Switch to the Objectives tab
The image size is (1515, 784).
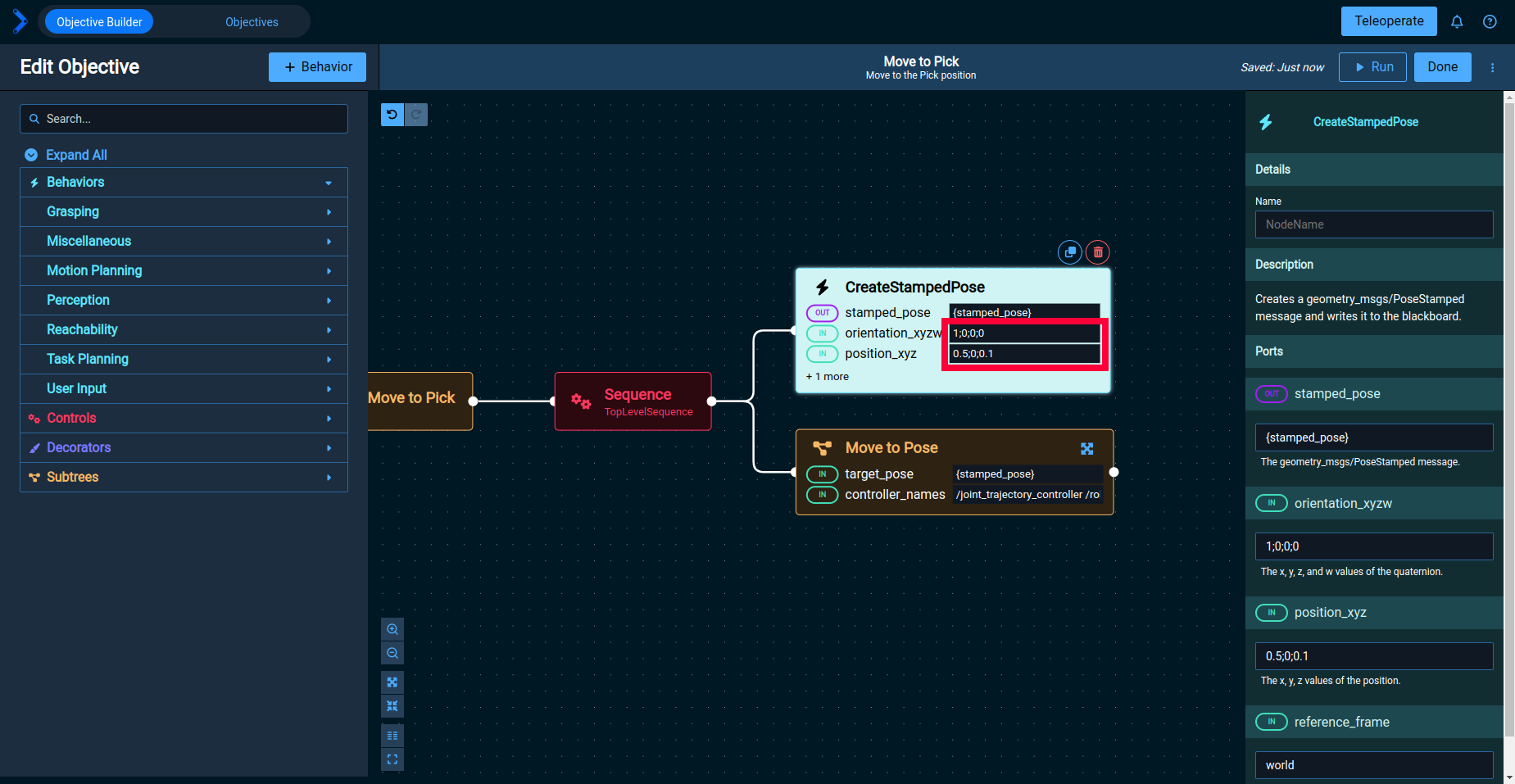pyautogui.click(x=252, y=22)
